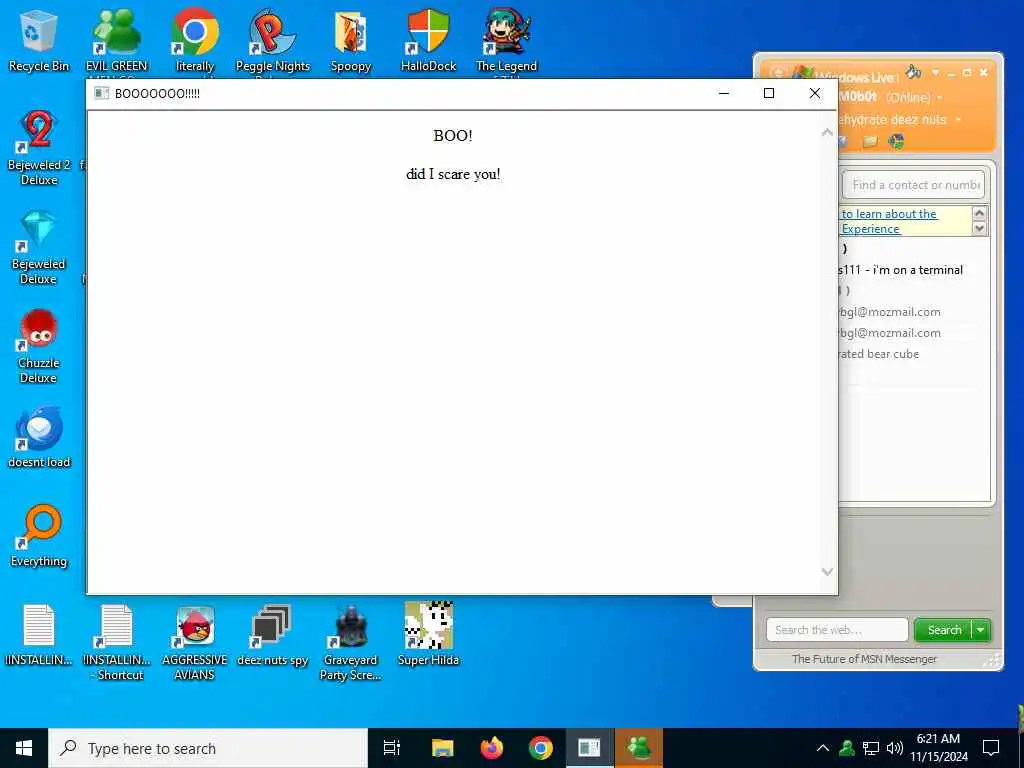Click the 'BOO!' heading text
Viewport: 1024px width, 768px height.
pyautogui.click(x=453, y=136)
